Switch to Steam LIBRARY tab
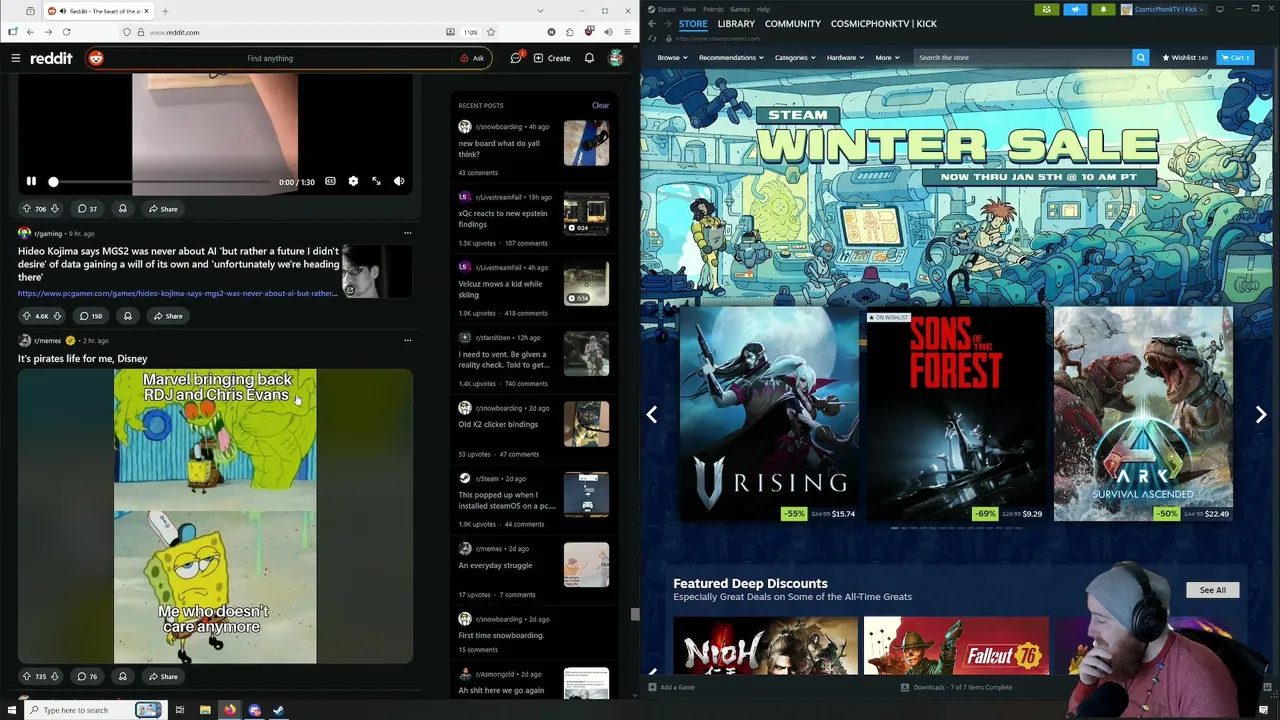This screenshot has height=720, width=1280. click(x=736, y=23)
